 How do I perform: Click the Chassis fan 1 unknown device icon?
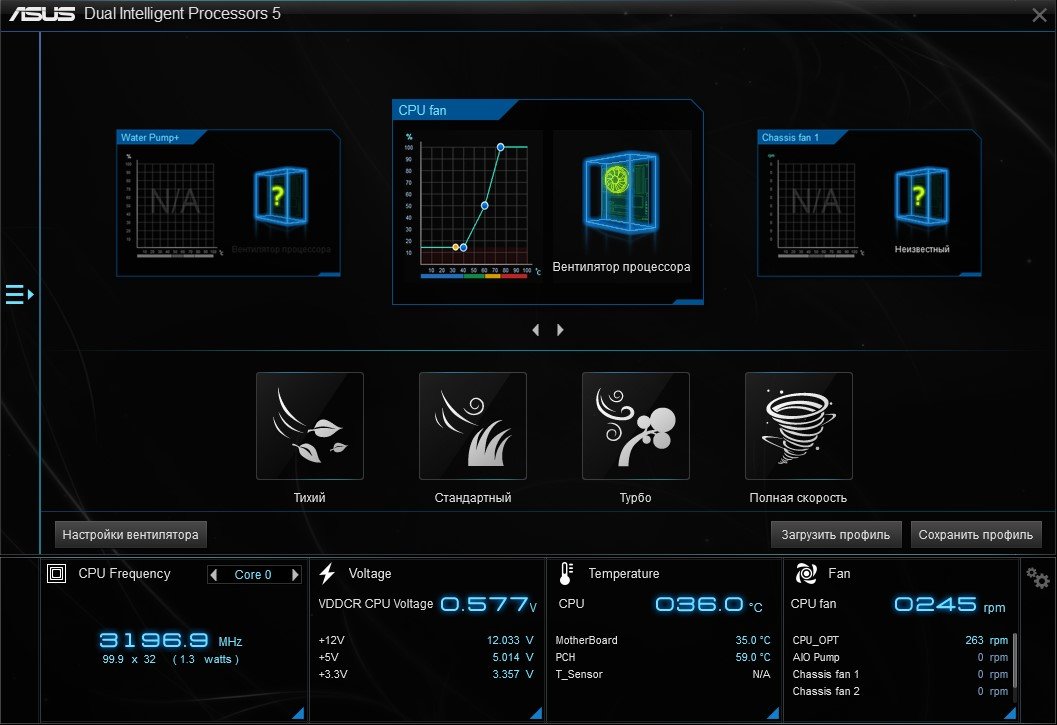pos(922,196)
